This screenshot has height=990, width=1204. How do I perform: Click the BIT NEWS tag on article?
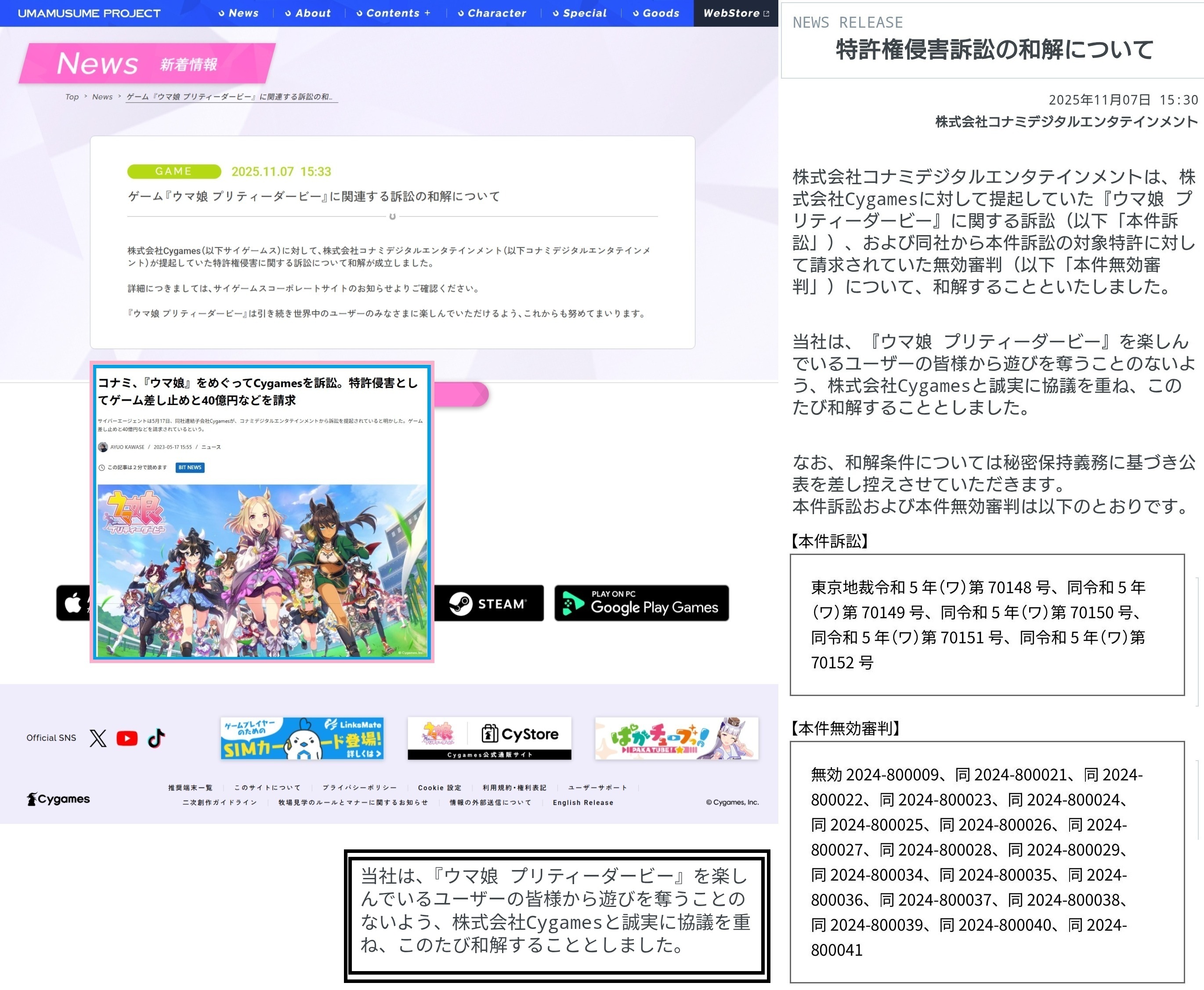[x=190, y=468]
